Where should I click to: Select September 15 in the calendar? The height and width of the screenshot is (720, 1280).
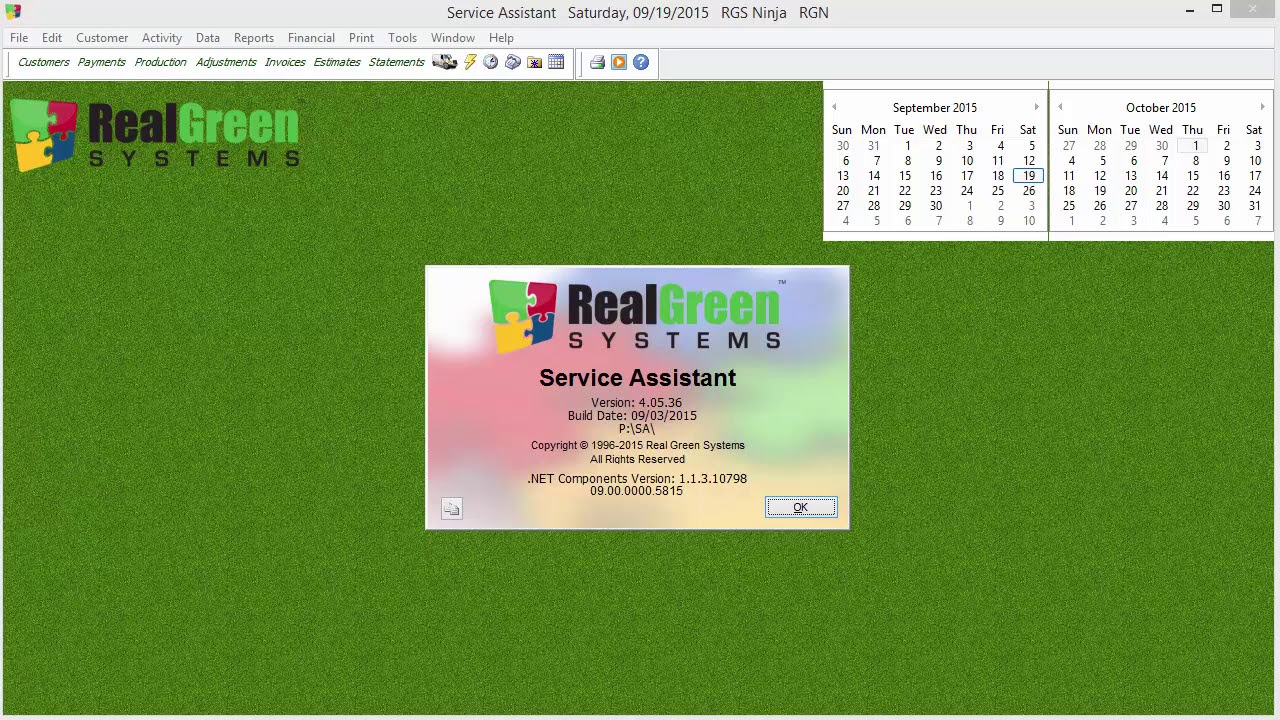click(x=905, y=176)
